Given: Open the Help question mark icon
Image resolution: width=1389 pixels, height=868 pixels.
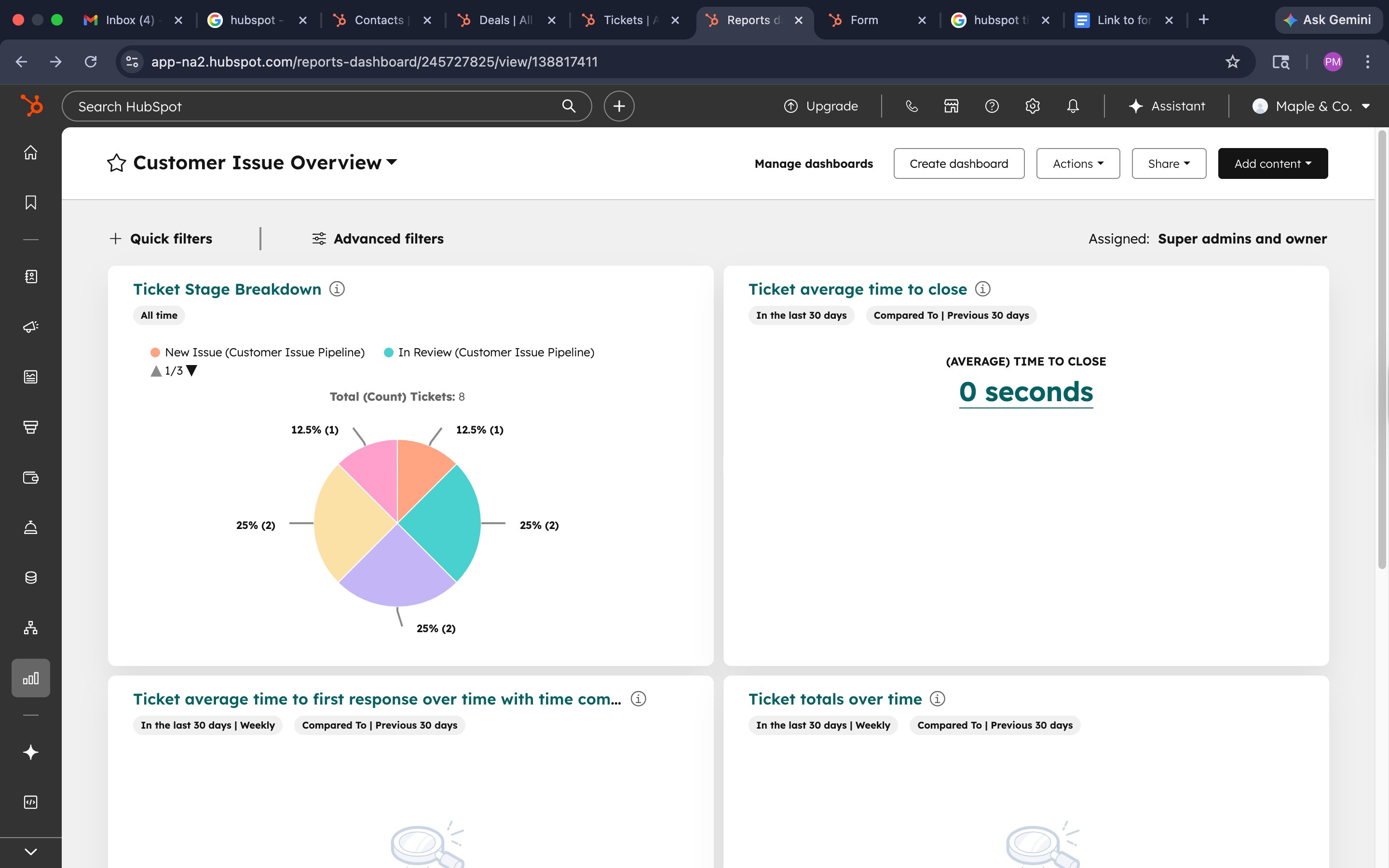Looking at the screenshot, I should click(992, 106).
